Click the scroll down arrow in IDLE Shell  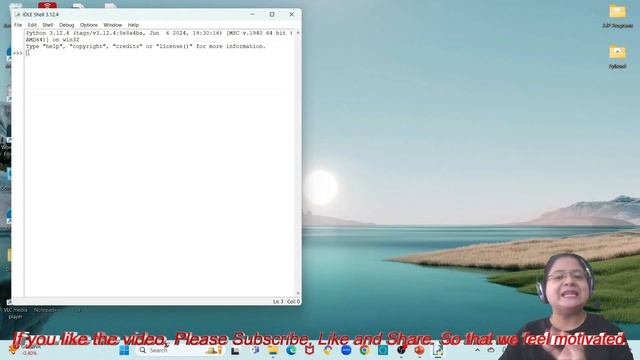pyautogui.click(x=298, y=293)
